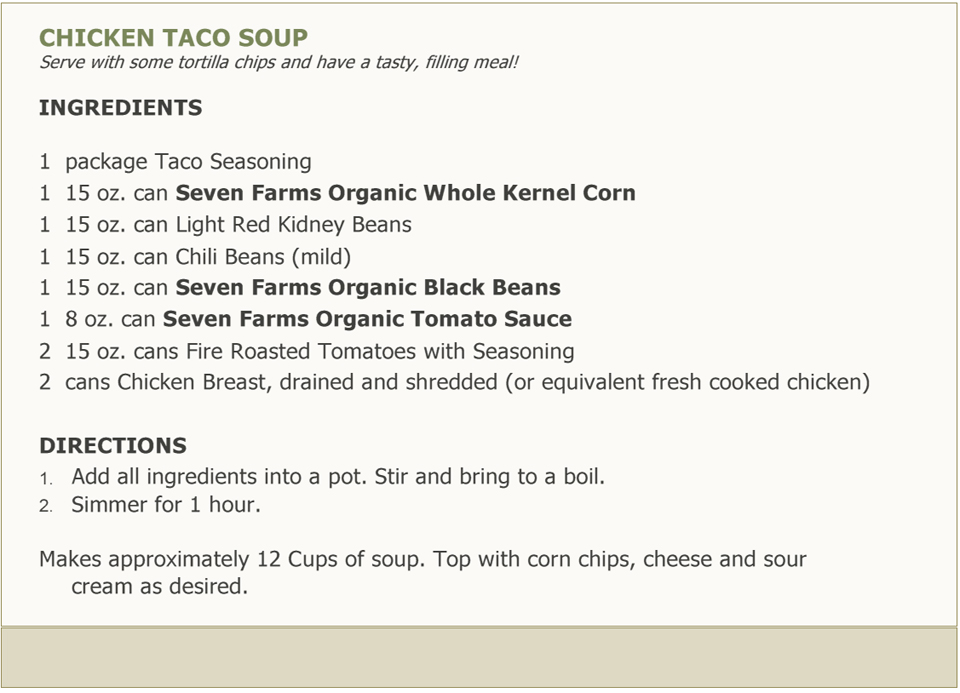Click Seven Farms Organic Black Beans

pyautogui.click(x=368, y=288)
